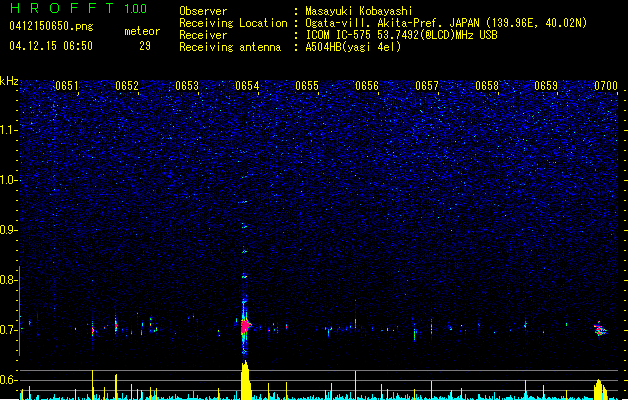629x400 pixels.
Task: Click the 1.1 kHz axis tick label
Action: tap(8, 130)
